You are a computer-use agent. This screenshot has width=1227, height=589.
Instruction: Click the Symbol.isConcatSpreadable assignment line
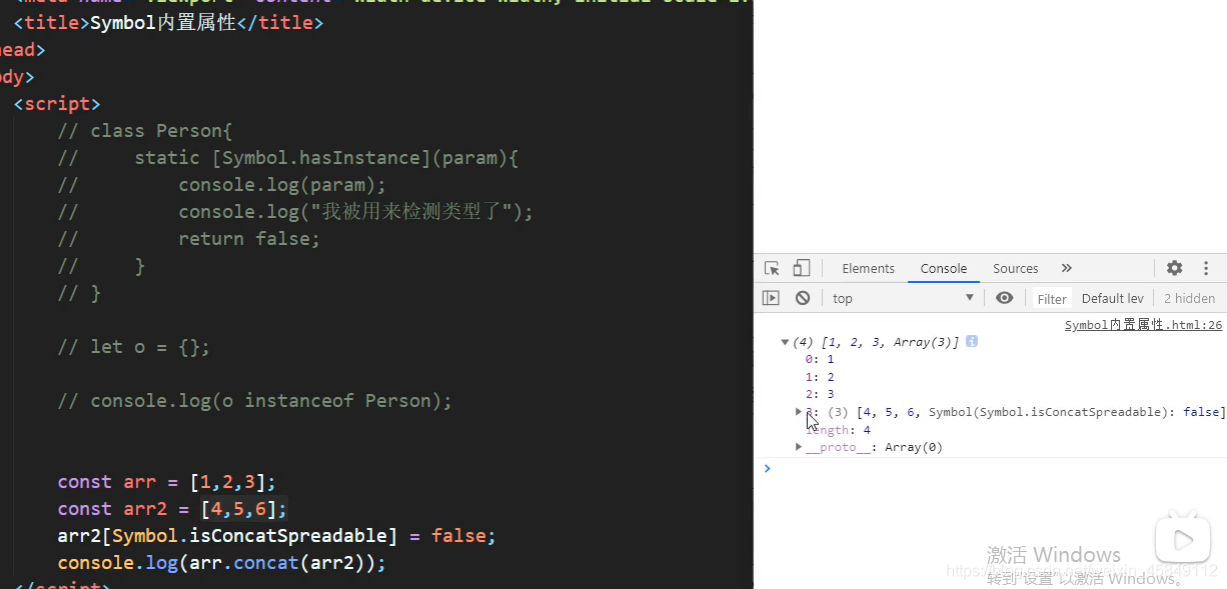(276, 536)
